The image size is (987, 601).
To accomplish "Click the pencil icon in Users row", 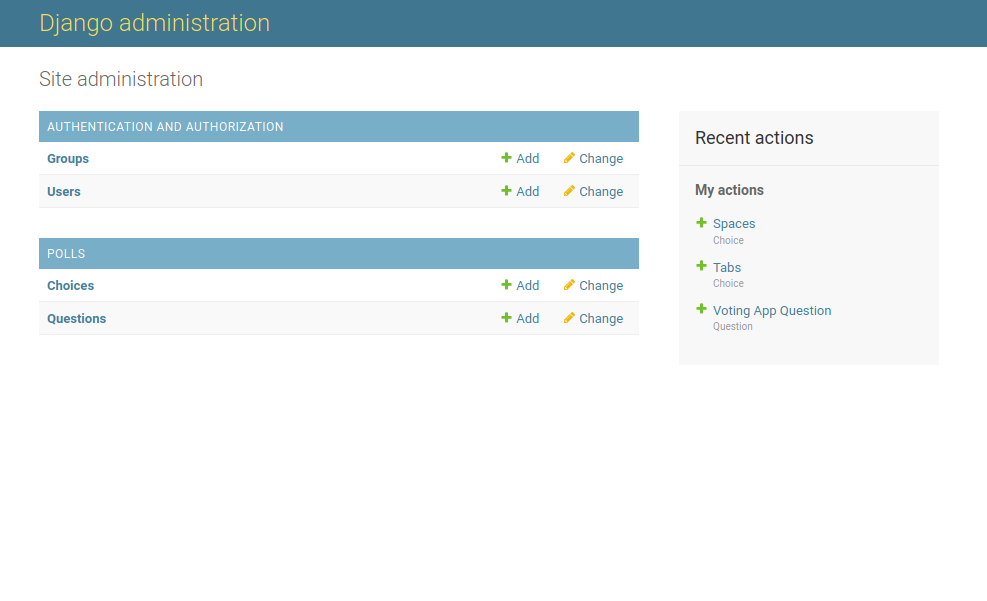I will (569, 191).
